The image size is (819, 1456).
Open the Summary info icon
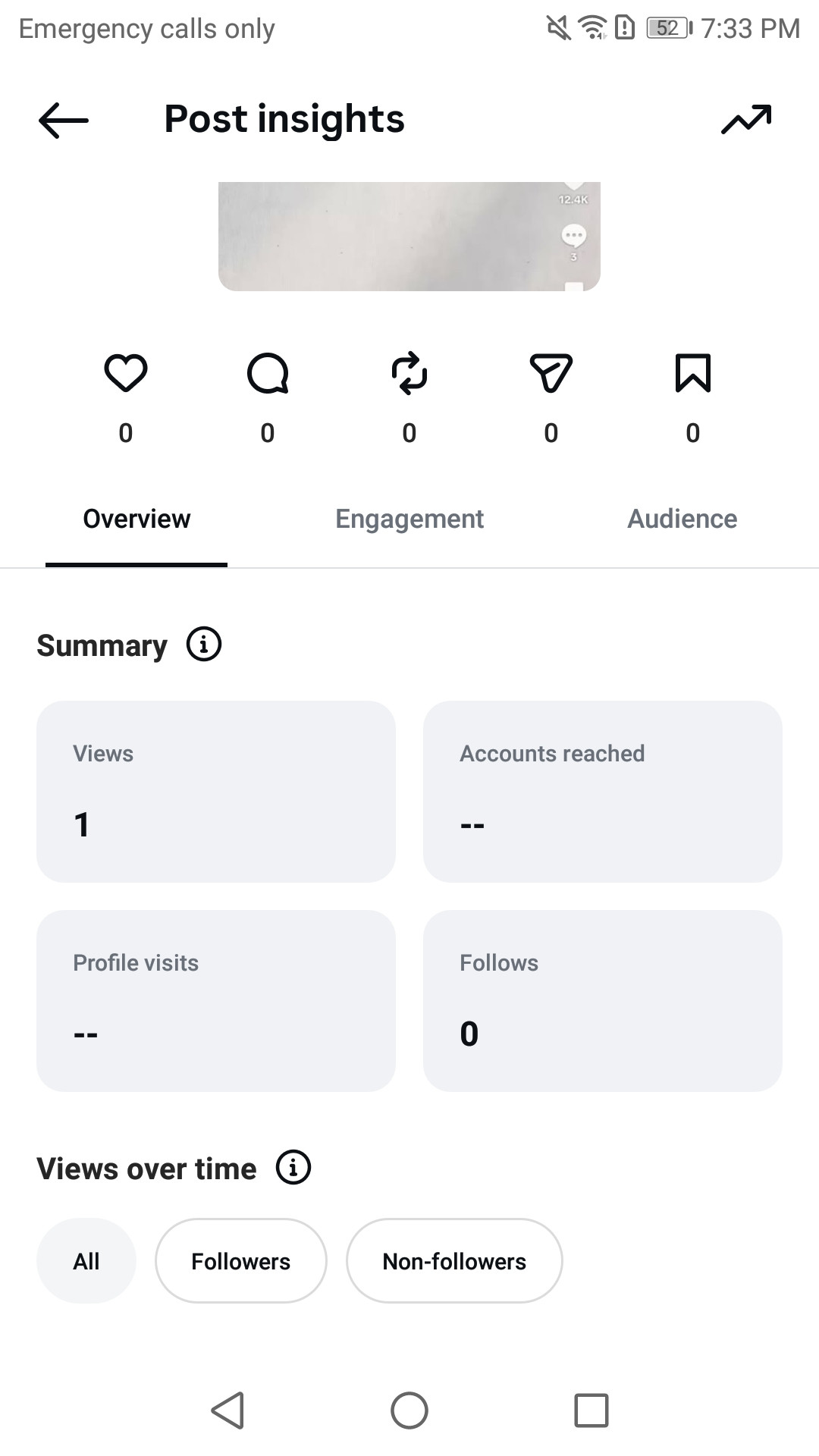coord(204,645)
